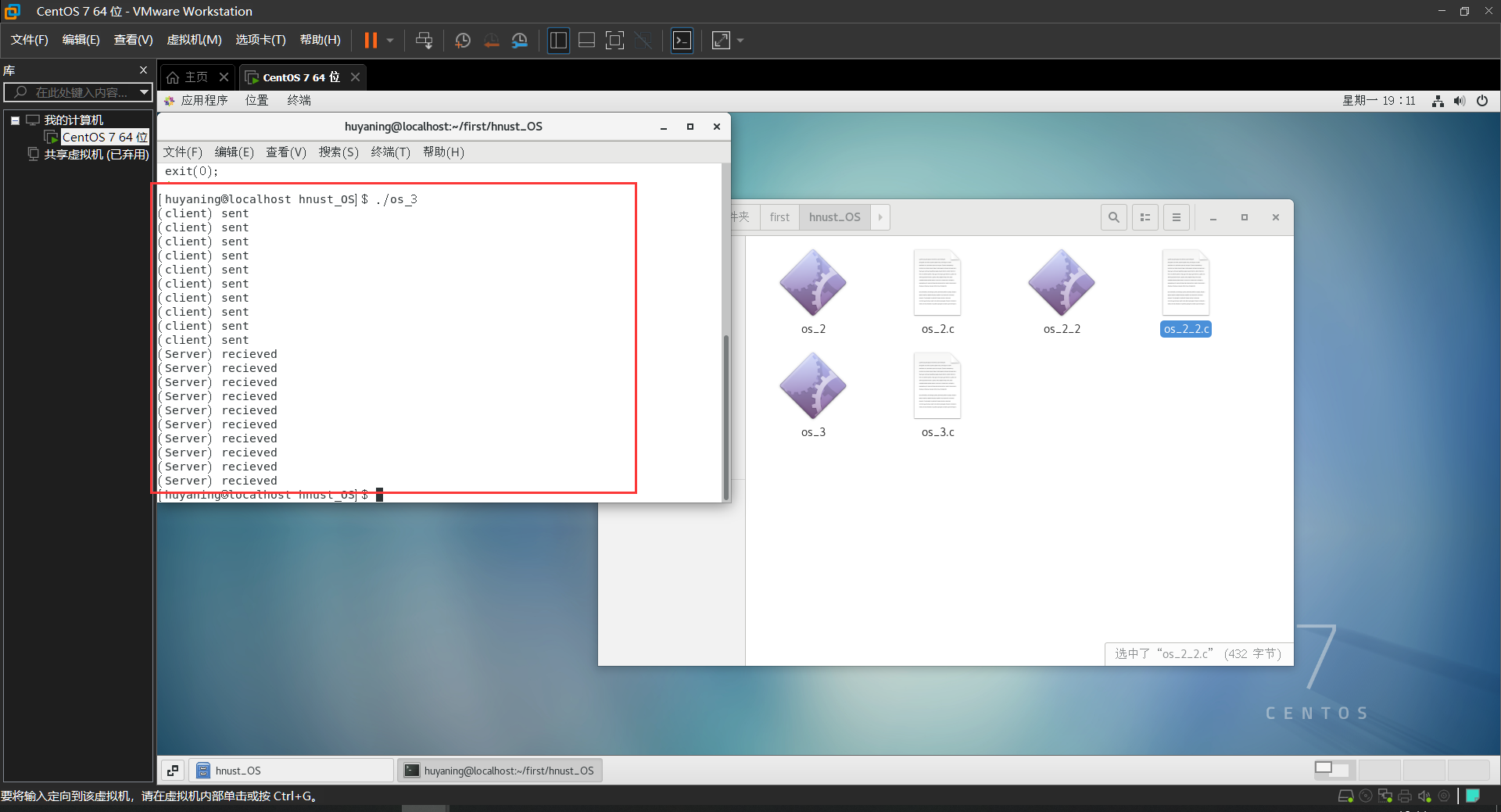Select the os_2_2.c source file

pos(1186,283)
